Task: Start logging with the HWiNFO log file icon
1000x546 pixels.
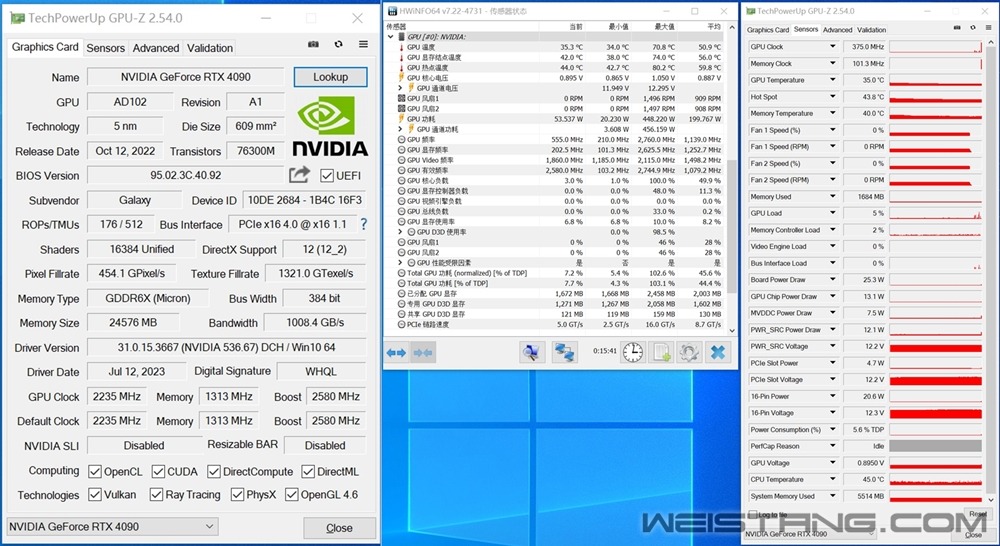Action: 661,351
